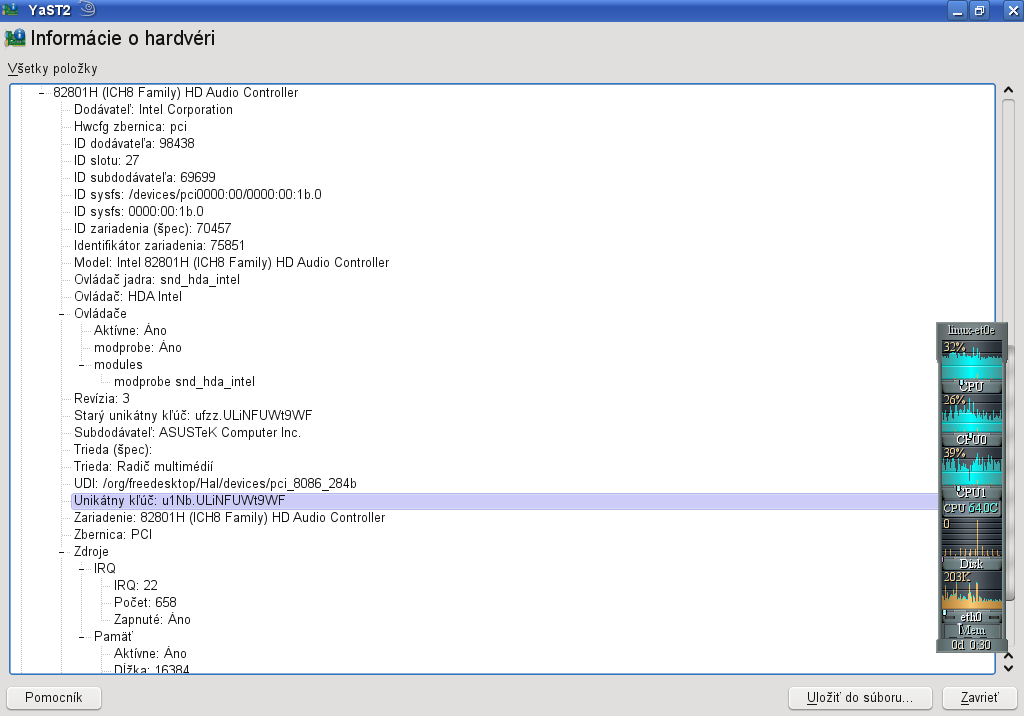Click the Všetky položky label

(52, 69)
